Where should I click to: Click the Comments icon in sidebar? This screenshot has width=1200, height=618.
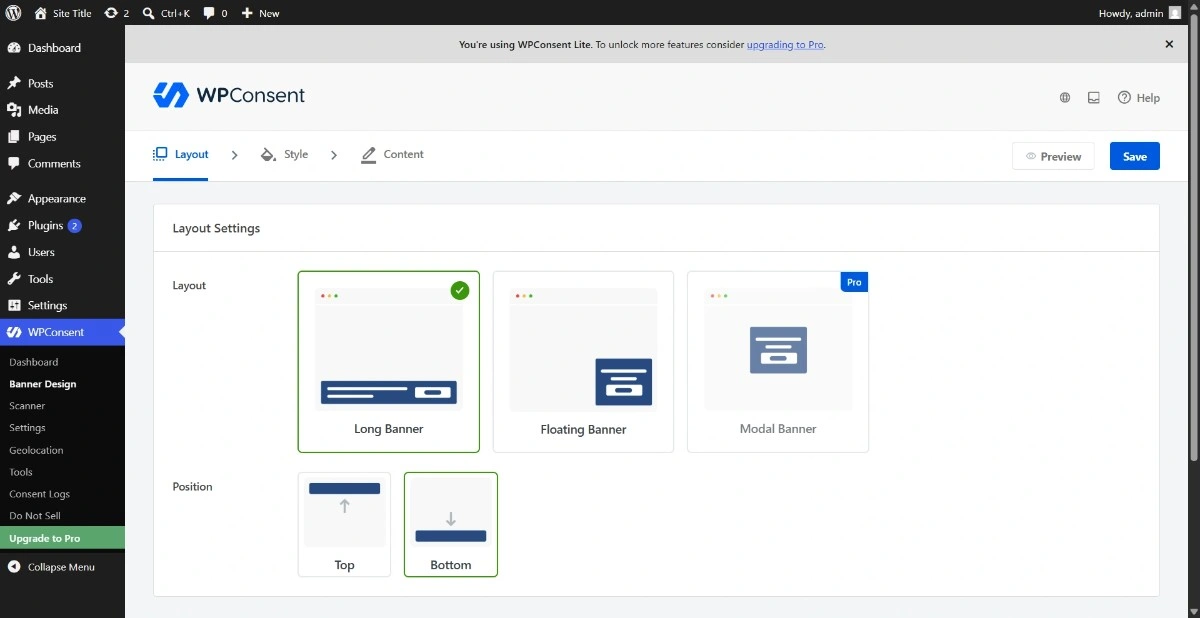(x=14, y=163)
